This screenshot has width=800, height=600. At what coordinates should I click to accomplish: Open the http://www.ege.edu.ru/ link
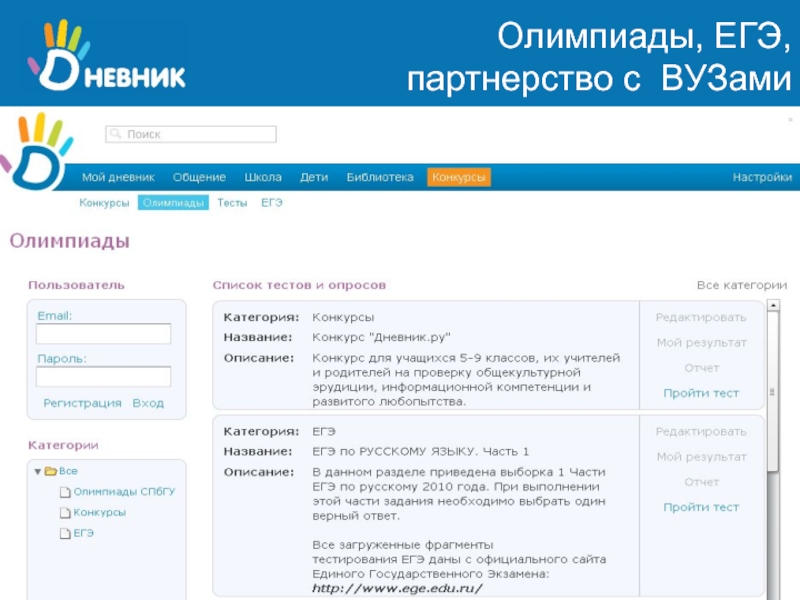[x=397, y=588]
